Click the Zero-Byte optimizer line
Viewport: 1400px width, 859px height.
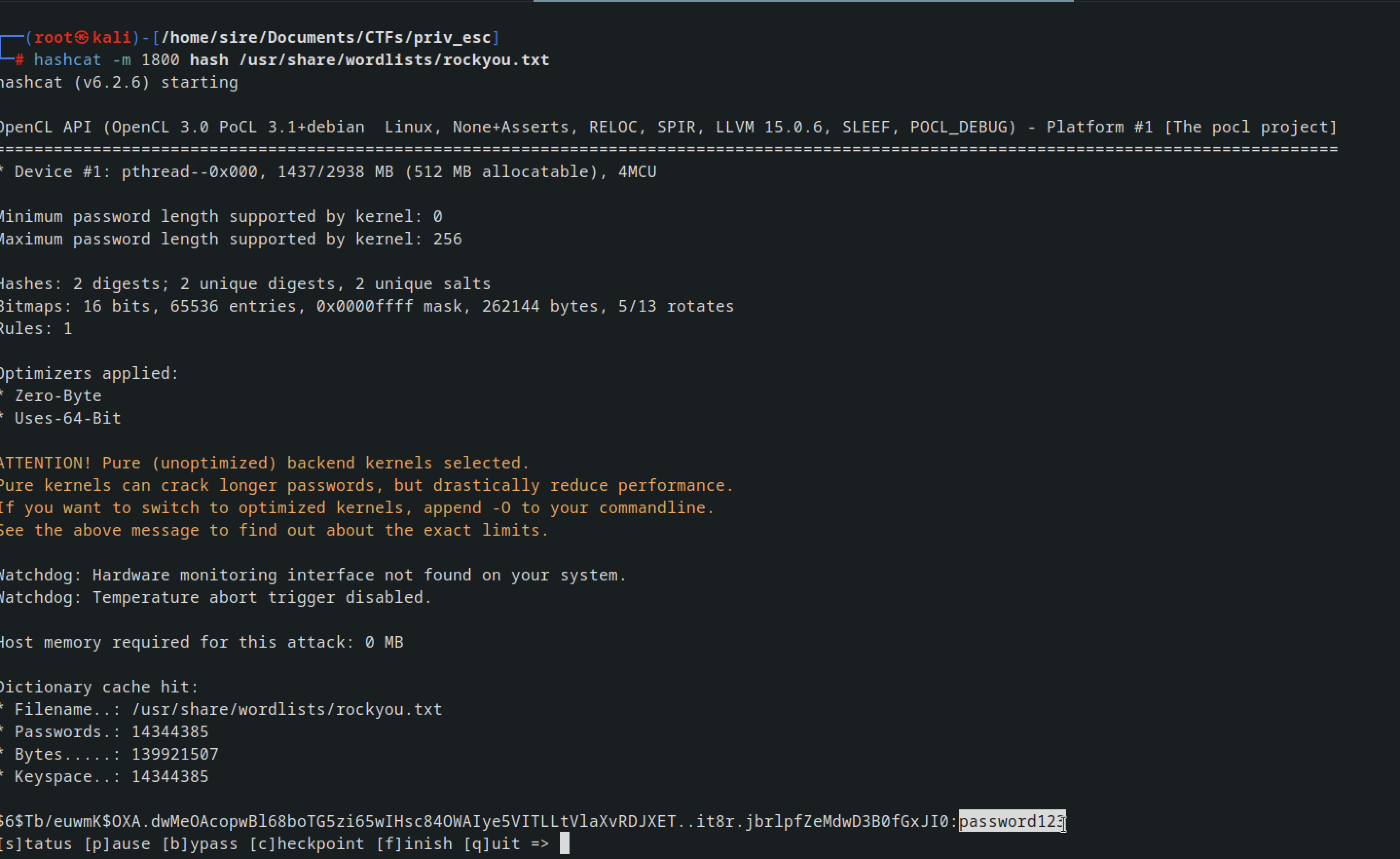coord(51,396)
